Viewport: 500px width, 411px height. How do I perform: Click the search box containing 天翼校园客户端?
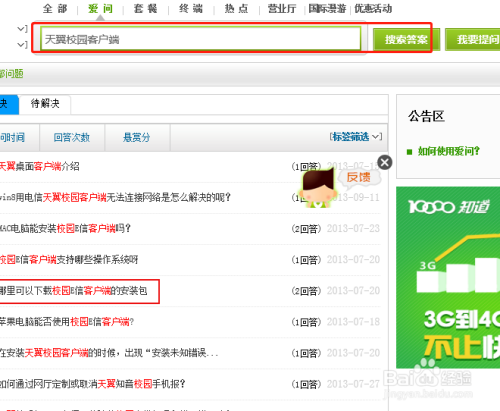[x=201, y=39]
